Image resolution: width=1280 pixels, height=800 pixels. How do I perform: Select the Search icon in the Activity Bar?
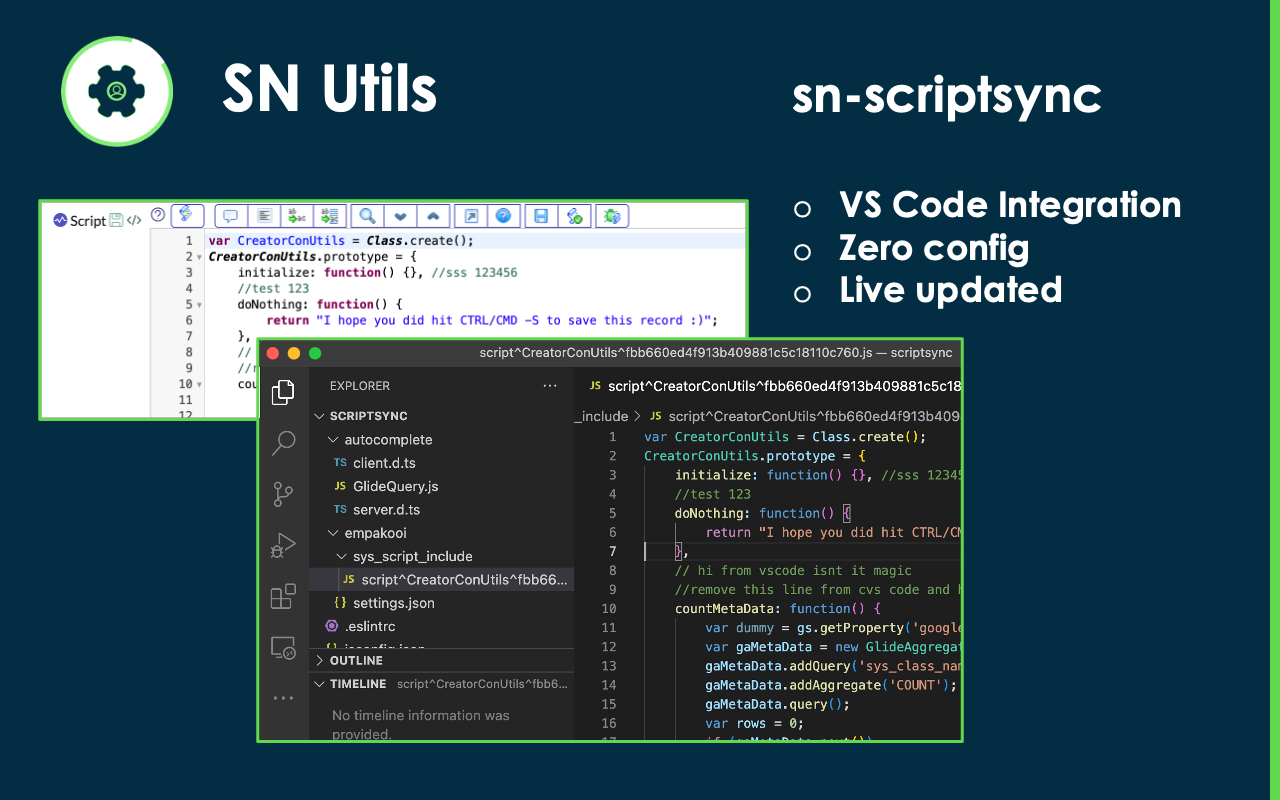283,443
